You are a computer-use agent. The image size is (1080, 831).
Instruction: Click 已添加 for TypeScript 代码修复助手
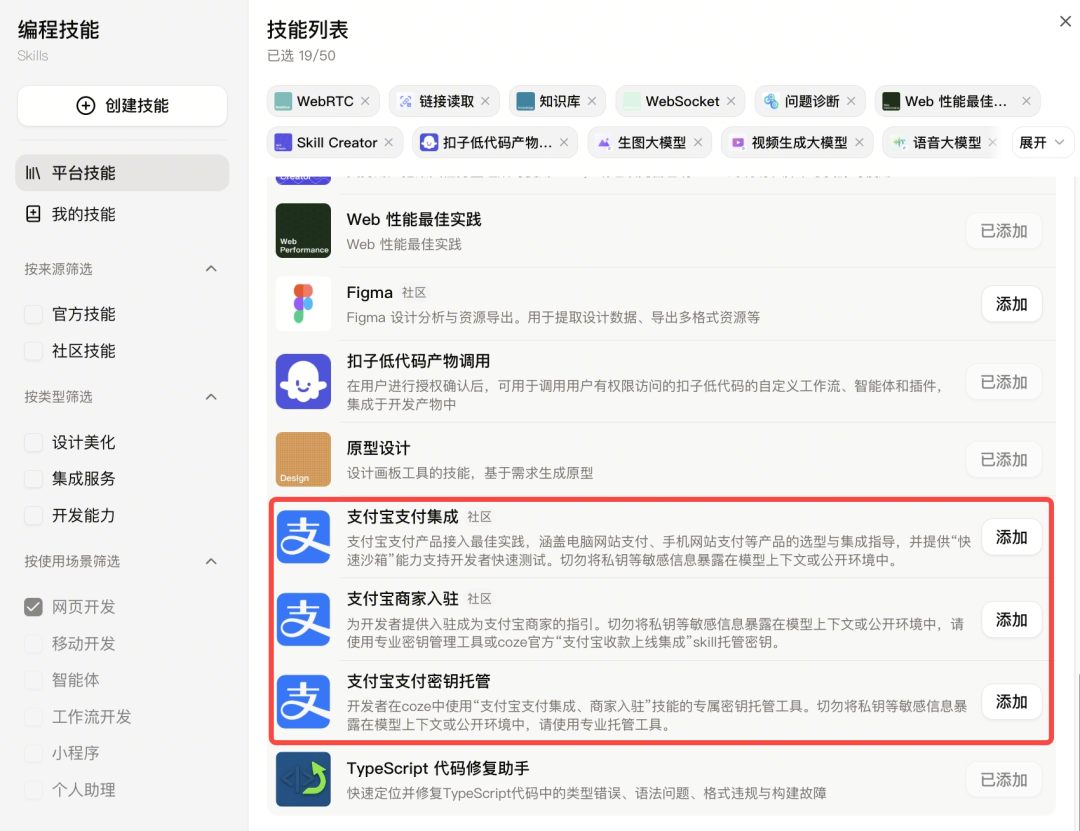(x=1004, y=779)
